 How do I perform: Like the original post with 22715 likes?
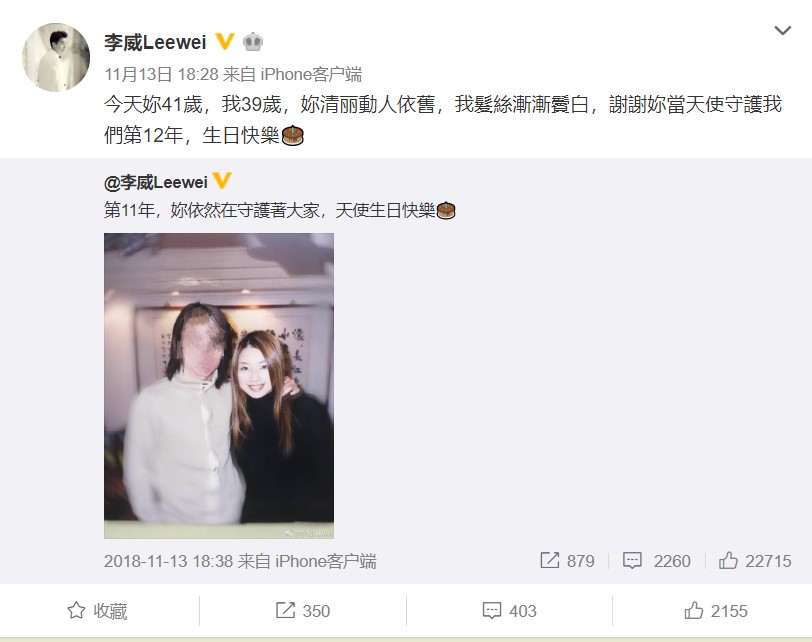(x=755, y=561)
